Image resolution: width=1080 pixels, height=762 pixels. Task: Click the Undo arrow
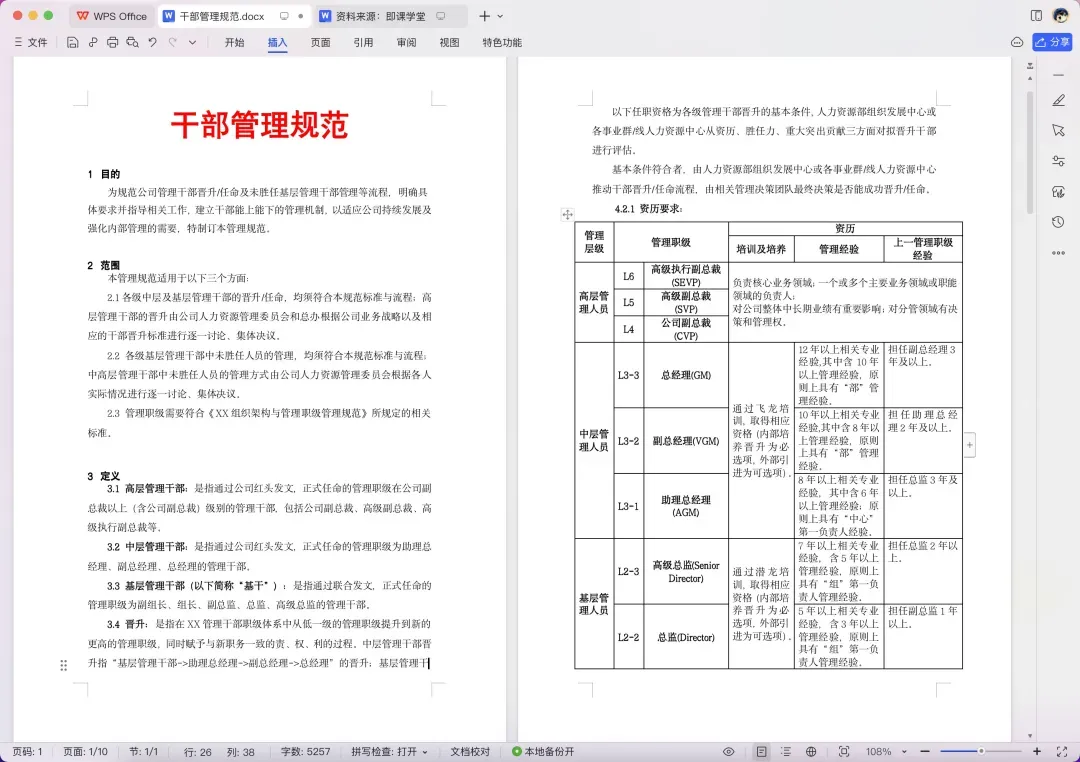click(x=152, y=42)
